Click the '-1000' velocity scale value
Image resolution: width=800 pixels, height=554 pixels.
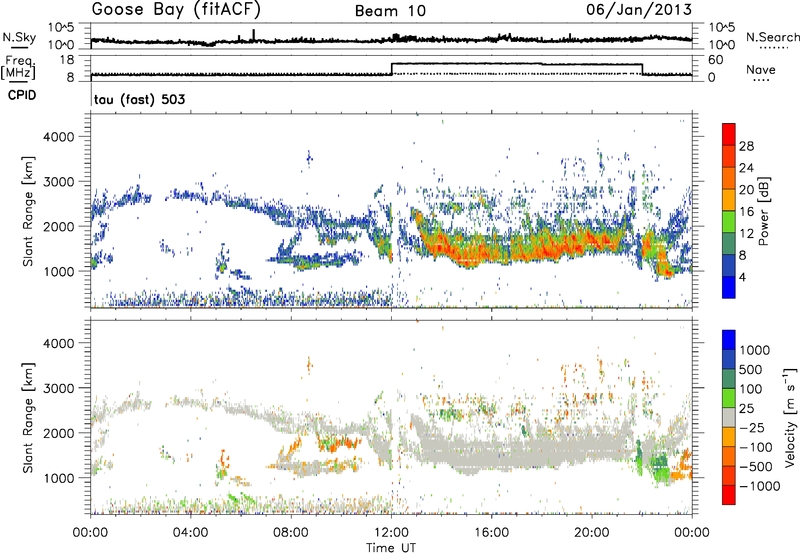point(760,486)
